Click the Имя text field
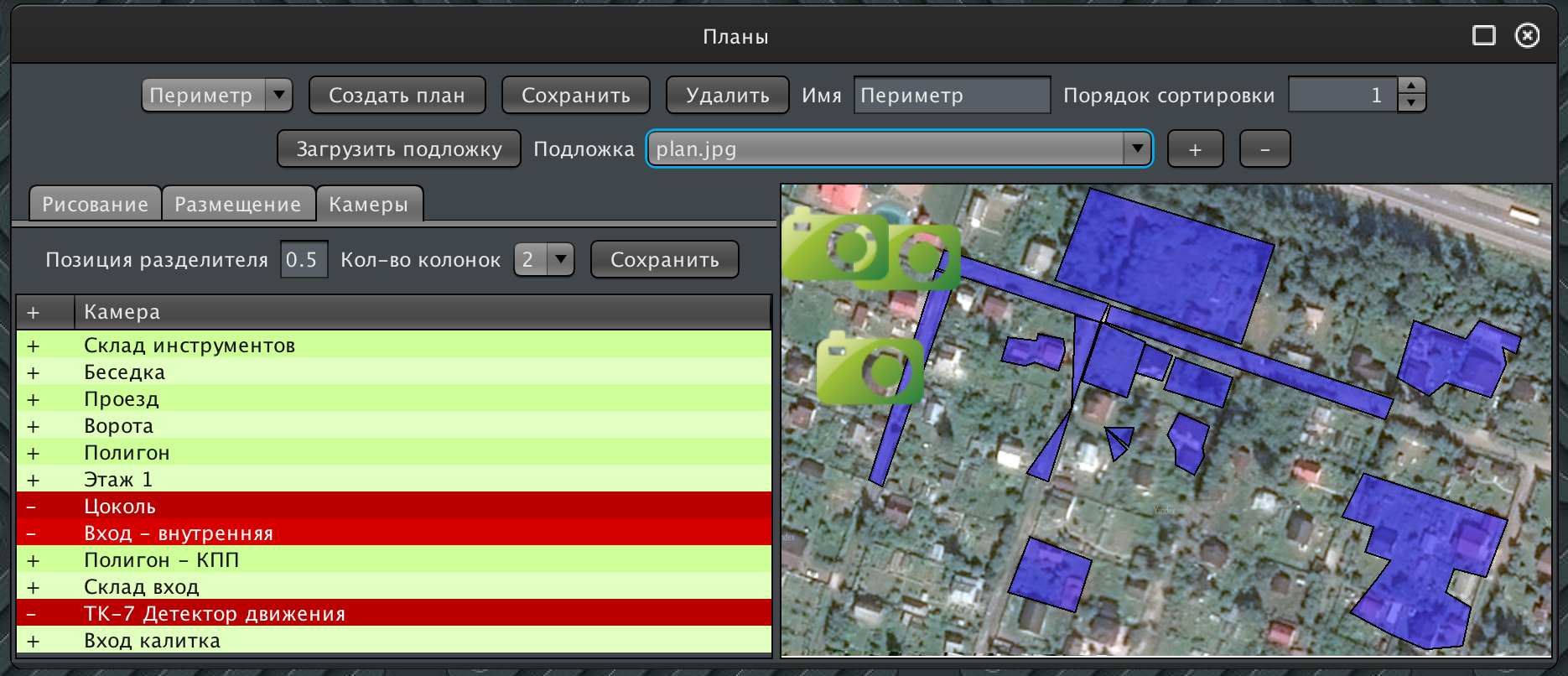Image resolution: width=1568 pixels, height=676 pixels. point(951,95)
